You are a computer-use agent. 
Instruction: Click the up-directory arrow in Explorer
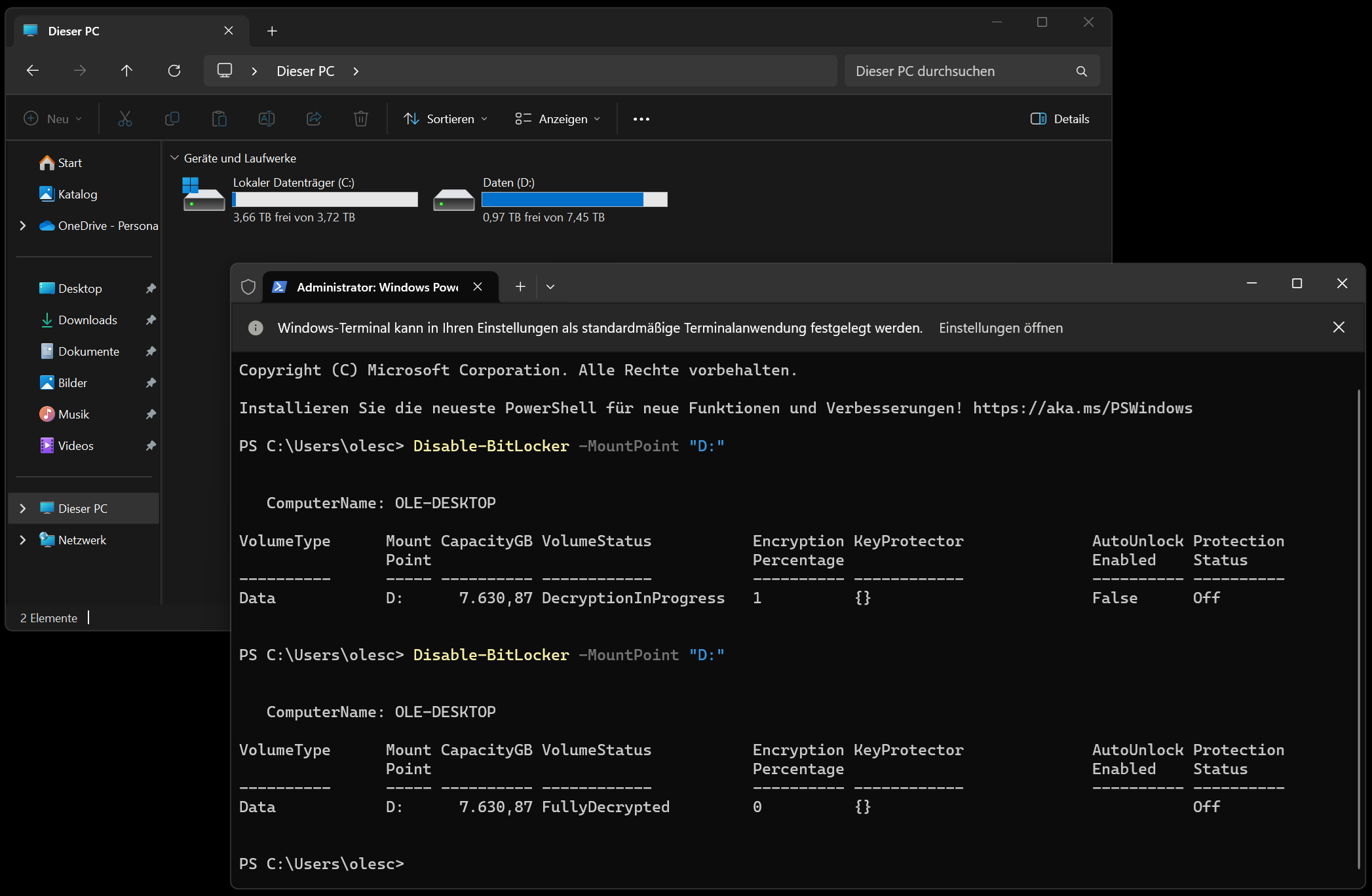coord(126,71)
